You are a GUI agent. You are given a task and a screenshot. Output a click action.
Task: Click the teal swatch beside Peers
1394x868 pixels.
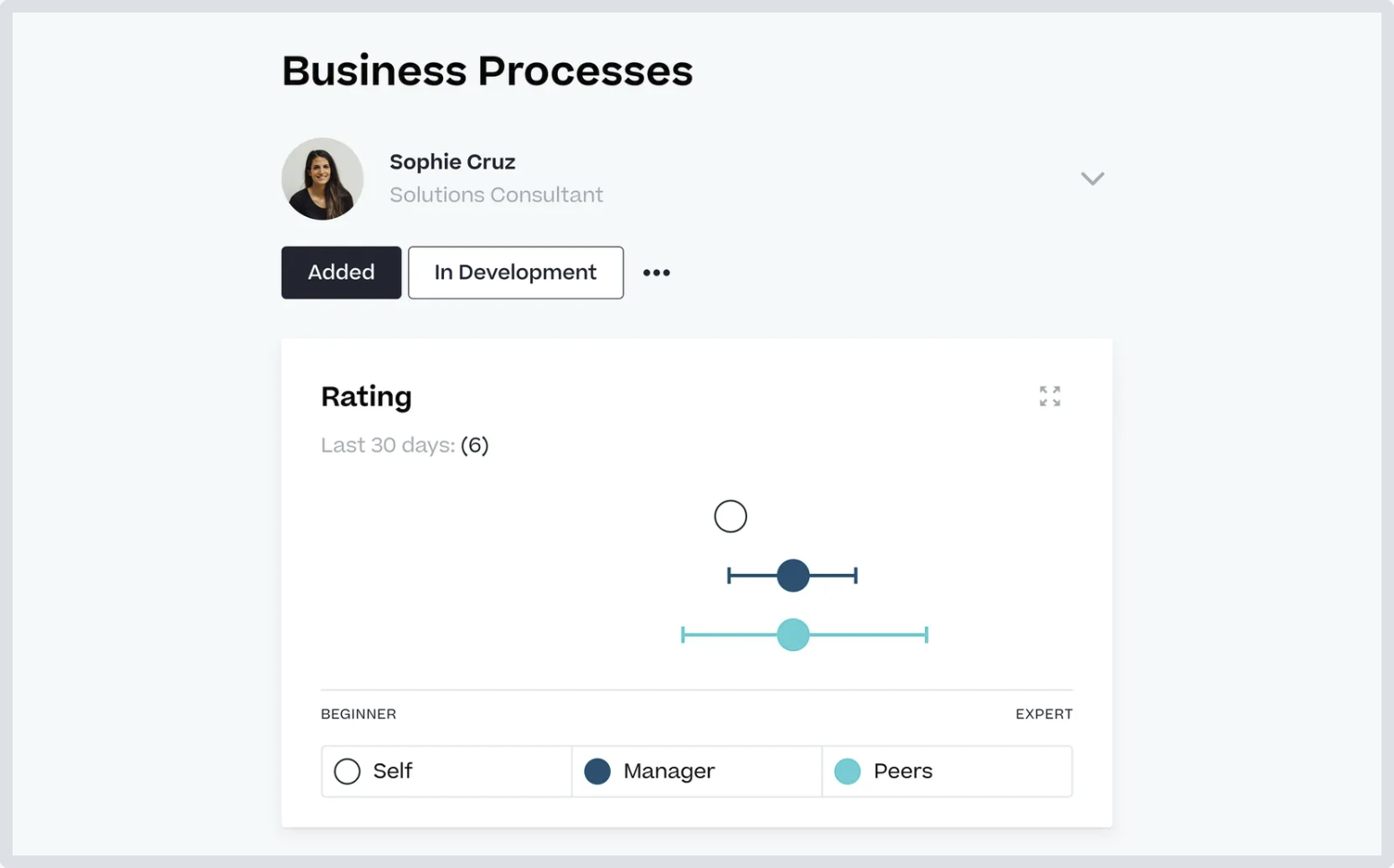click(x=848, y=771)
